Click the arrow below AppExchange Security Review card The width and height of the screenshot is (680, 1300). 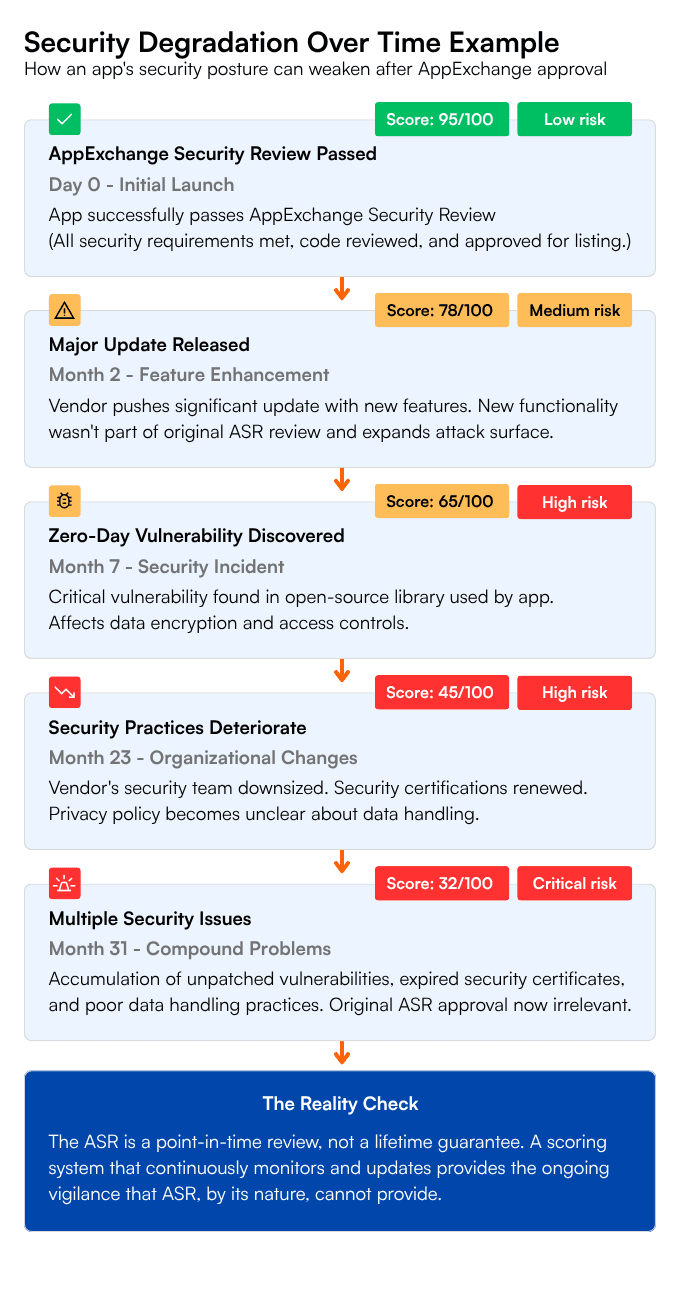(x=341, y=289)
